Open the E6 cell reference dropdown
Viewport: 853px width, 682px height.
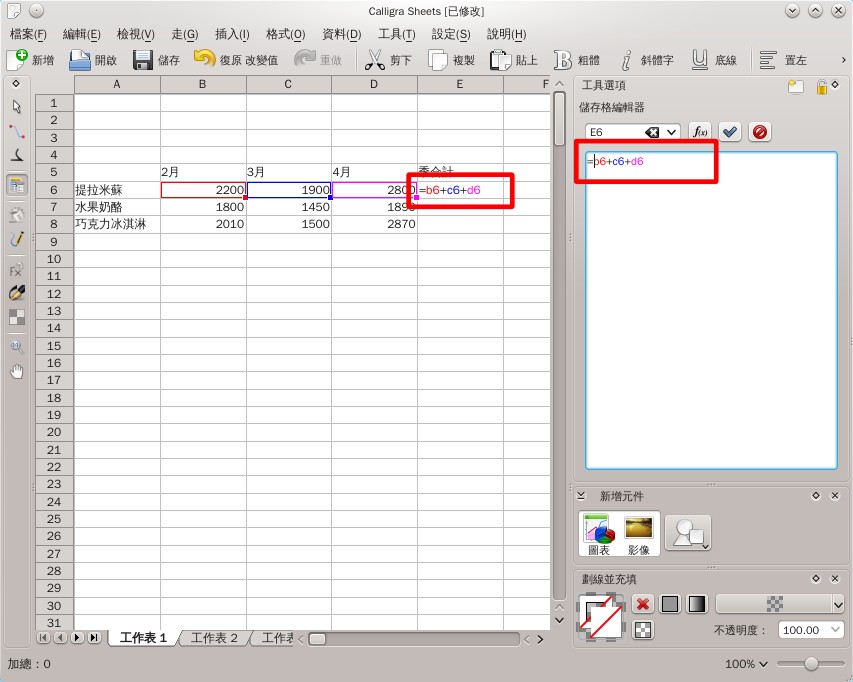(673, 131)
